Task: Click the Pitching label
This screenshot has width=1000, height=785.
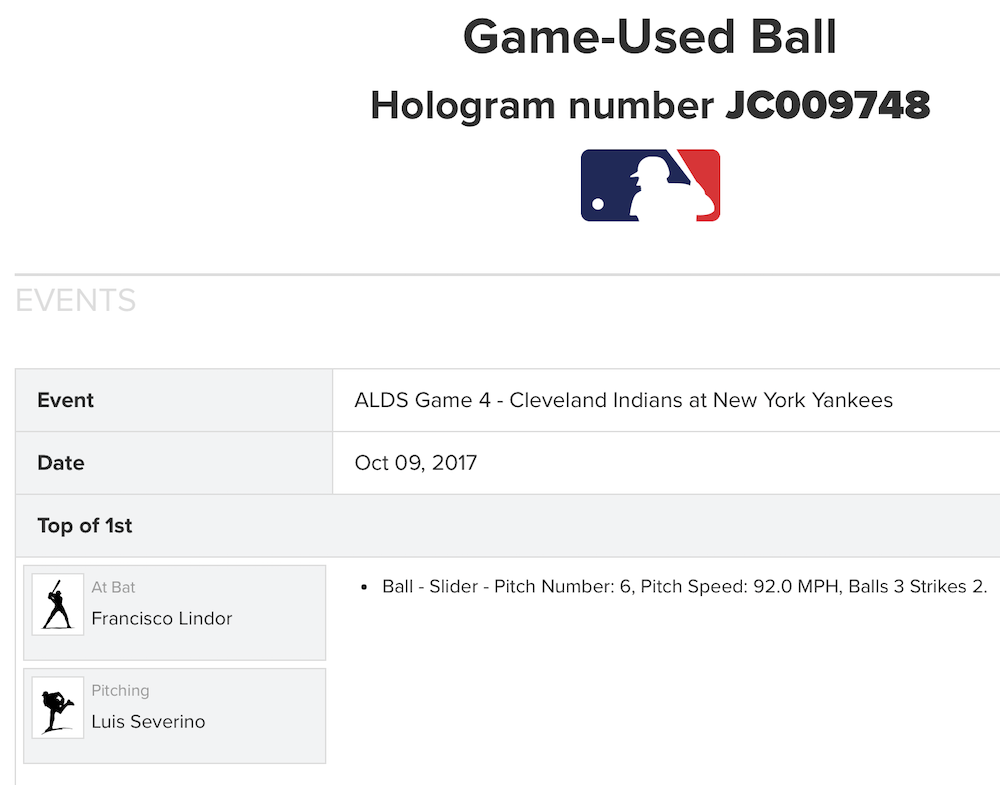Action: tap(120, 691)
